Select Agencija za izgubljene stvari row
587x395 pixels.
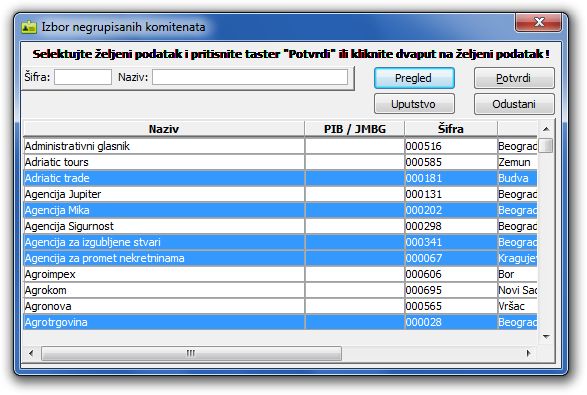click(x=280, y=242)
